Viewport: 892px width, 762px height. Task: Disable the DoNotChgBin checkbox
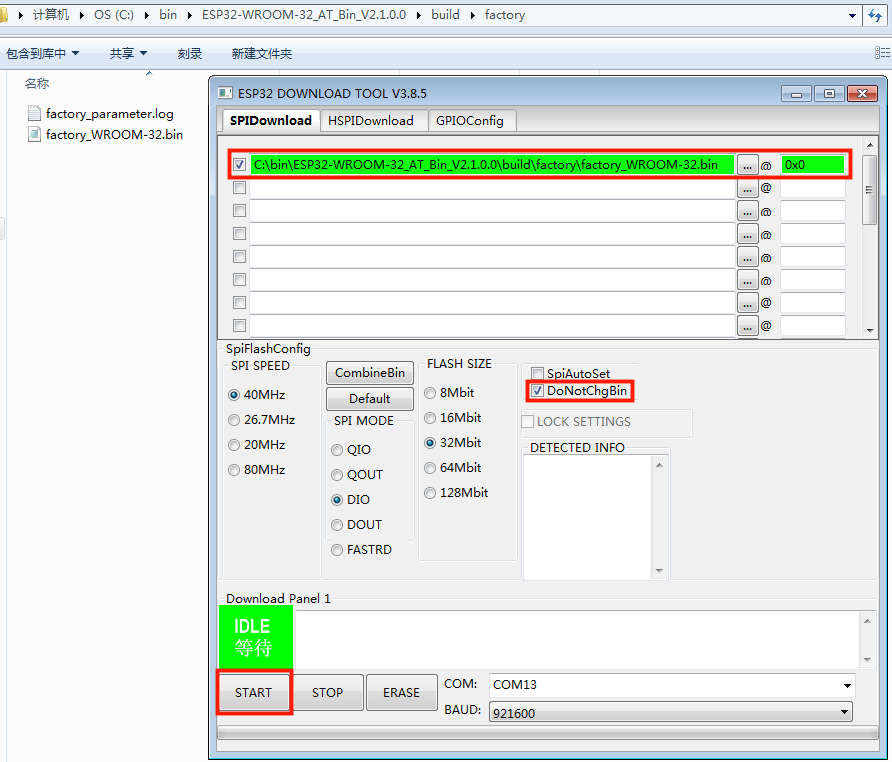tap(538, 391)
